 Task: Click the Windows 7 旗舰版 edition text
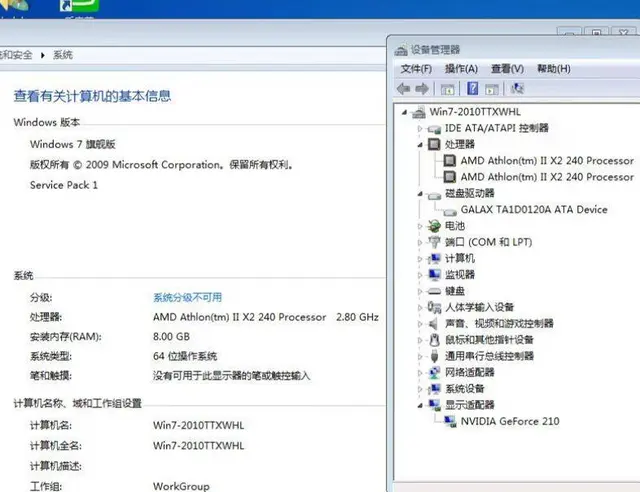[73, 144]
